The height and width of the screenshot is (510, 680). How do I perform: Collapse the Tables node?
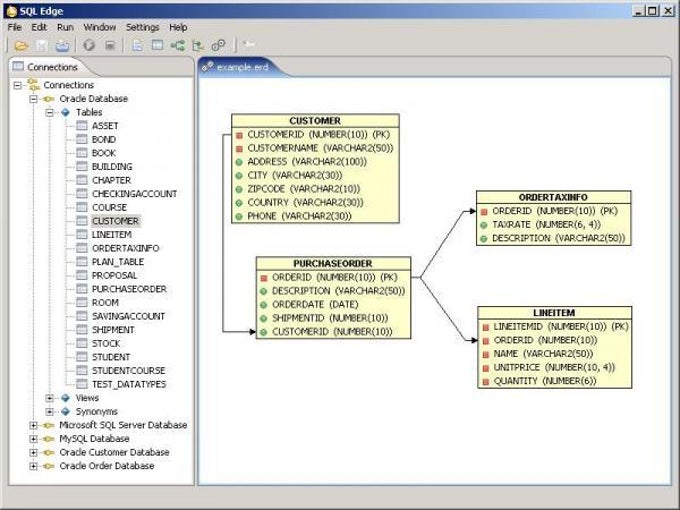coord(50,113)
